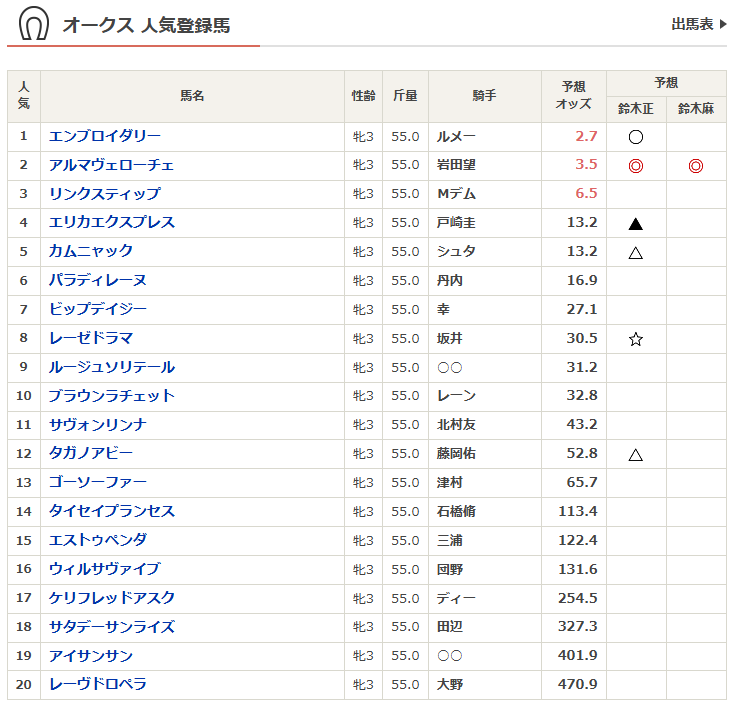Click jockey name 北村友
The height and width of the screenshot is (704, 732).
[x=456, y=425]
